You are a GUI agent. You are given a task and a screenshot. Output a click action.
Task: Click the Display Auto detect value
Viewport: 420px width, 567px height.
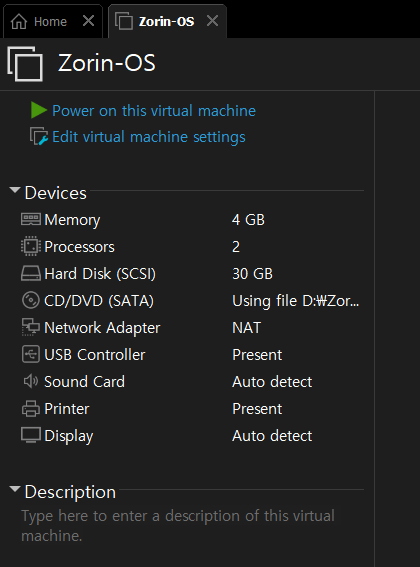coord(272,436)
